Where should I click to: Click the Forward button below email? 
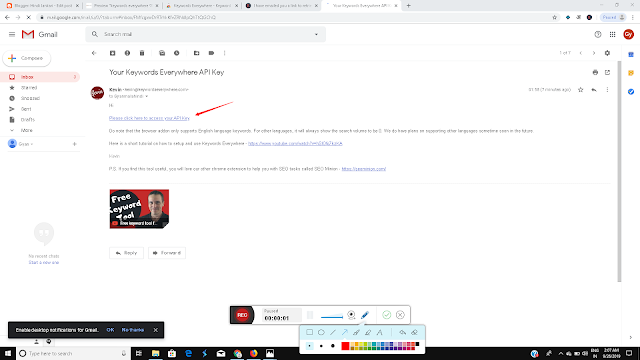pos(167,253)
